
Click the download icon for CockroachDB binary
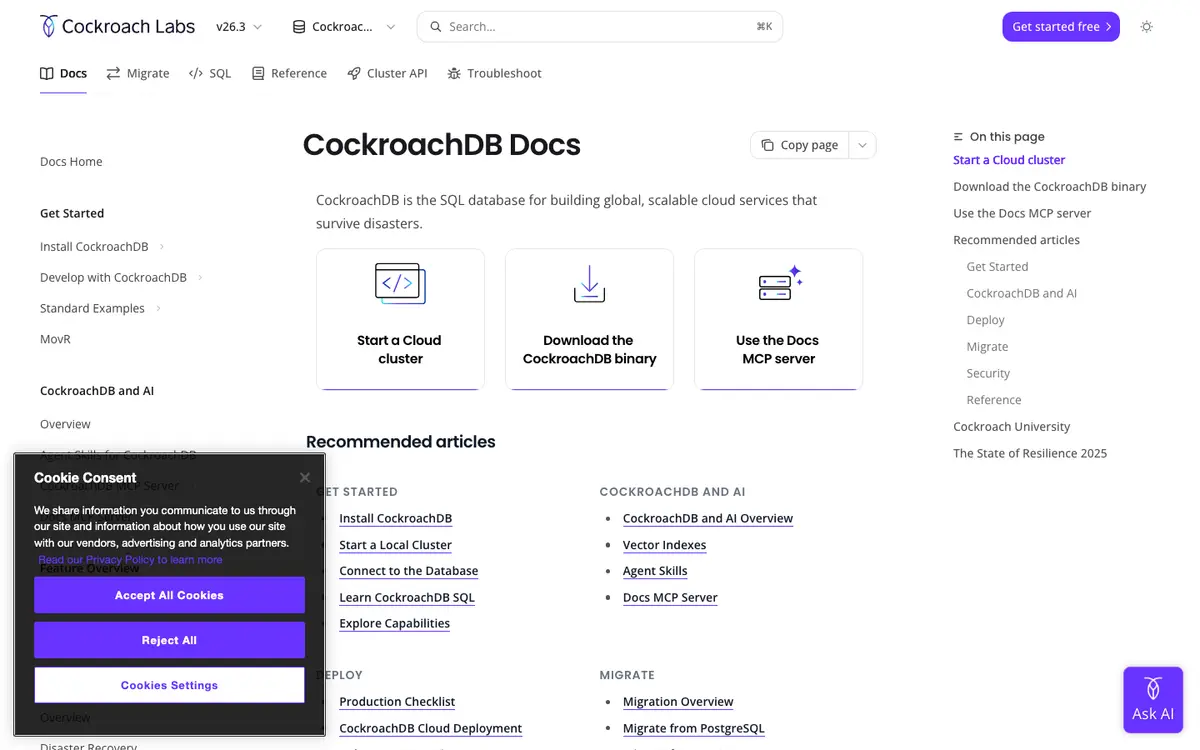[x=589, y=283]
